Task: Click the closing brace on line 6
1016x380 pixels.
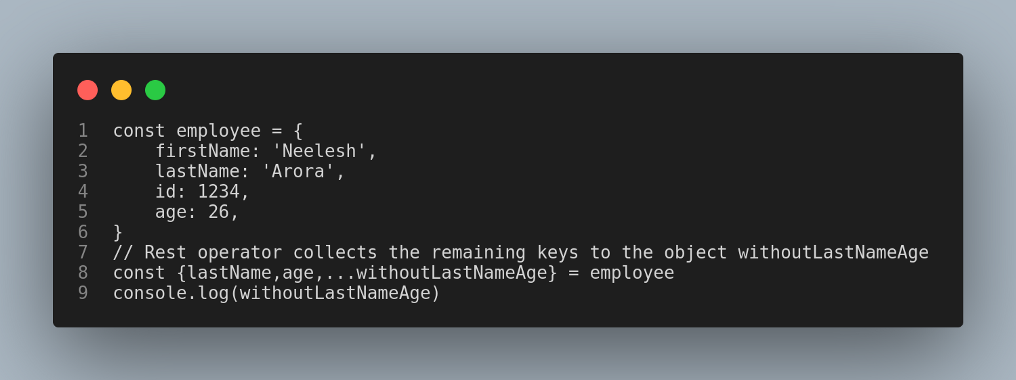Action: [118, 232]
